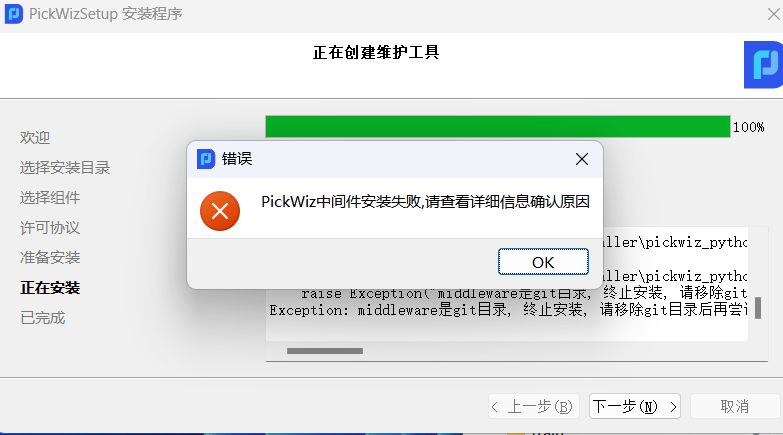The image size is (783, 435).
Task: Click the PickWiz icon in error dialog title
Action: (x=206, y=159)
